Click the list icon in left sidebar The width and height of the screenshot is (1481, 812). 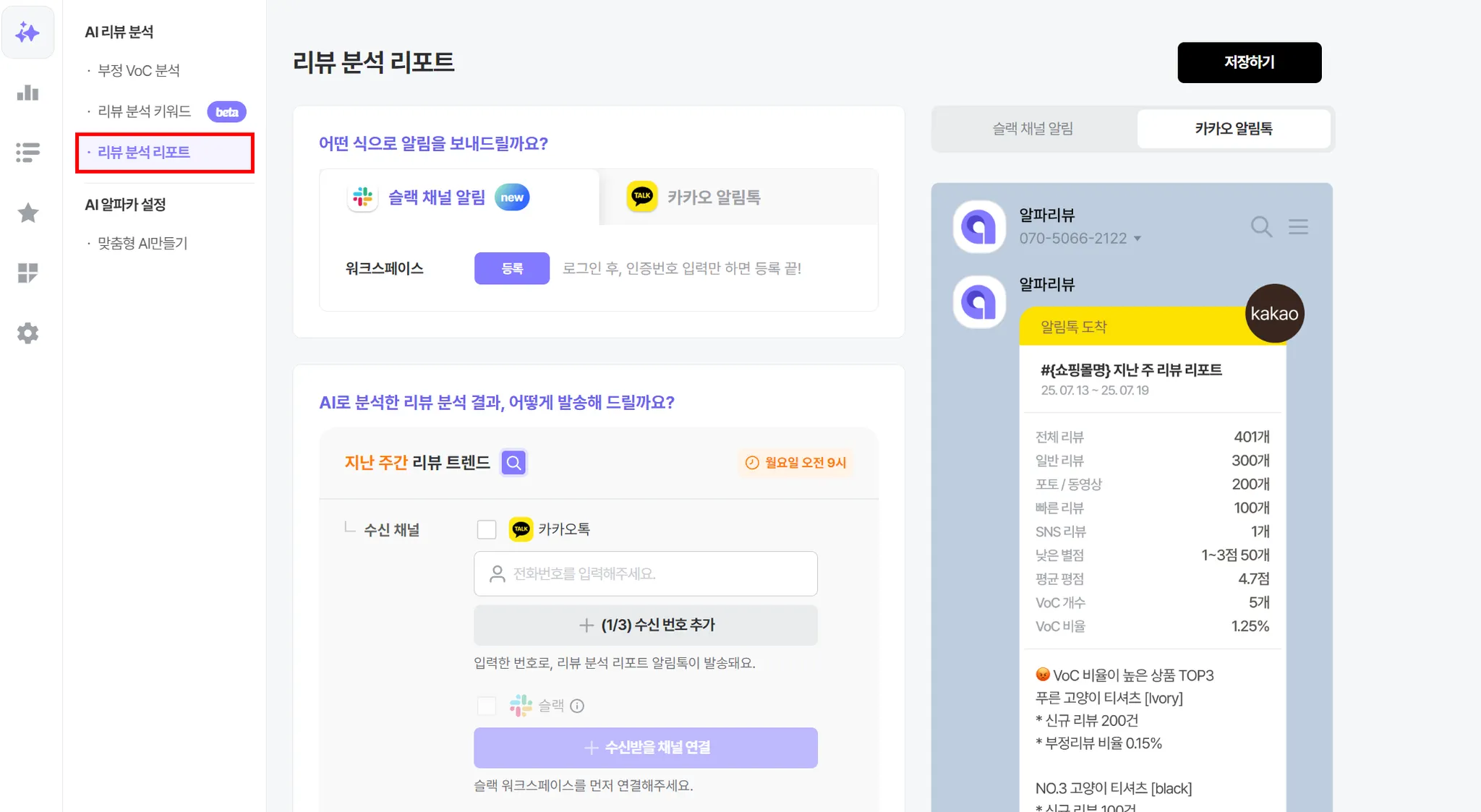click(27, 153)
